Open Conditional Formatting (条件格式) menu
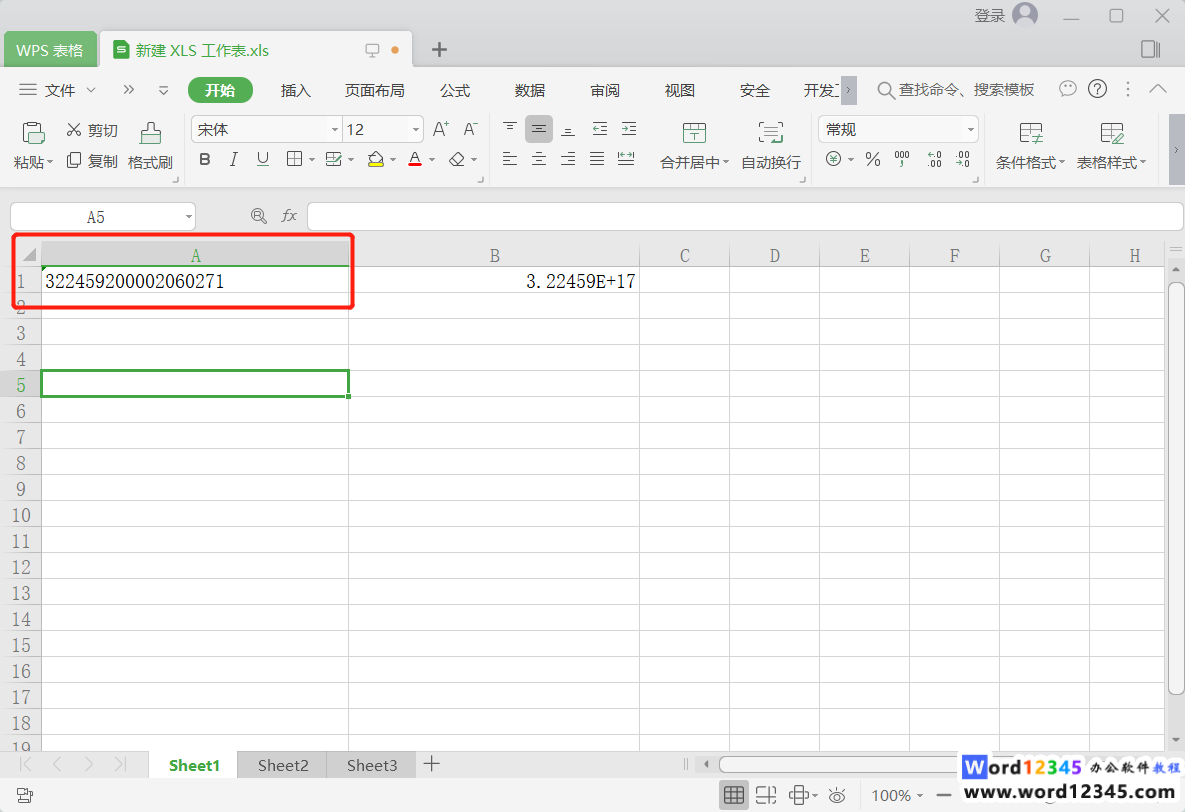 click(x=1030, y=145)
